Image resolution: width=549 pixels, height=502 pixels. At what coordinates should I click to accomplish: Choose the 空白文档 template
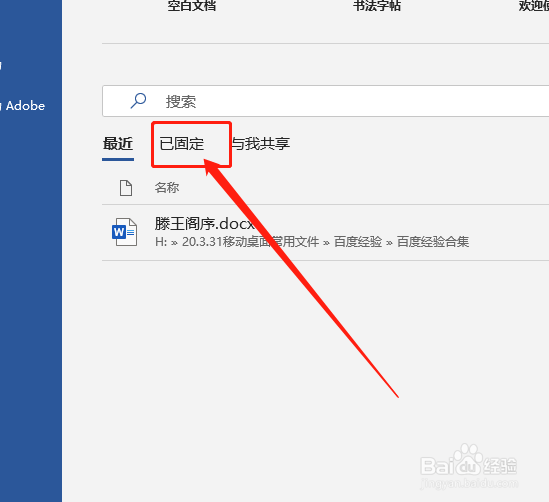click(x=192, y=5)
